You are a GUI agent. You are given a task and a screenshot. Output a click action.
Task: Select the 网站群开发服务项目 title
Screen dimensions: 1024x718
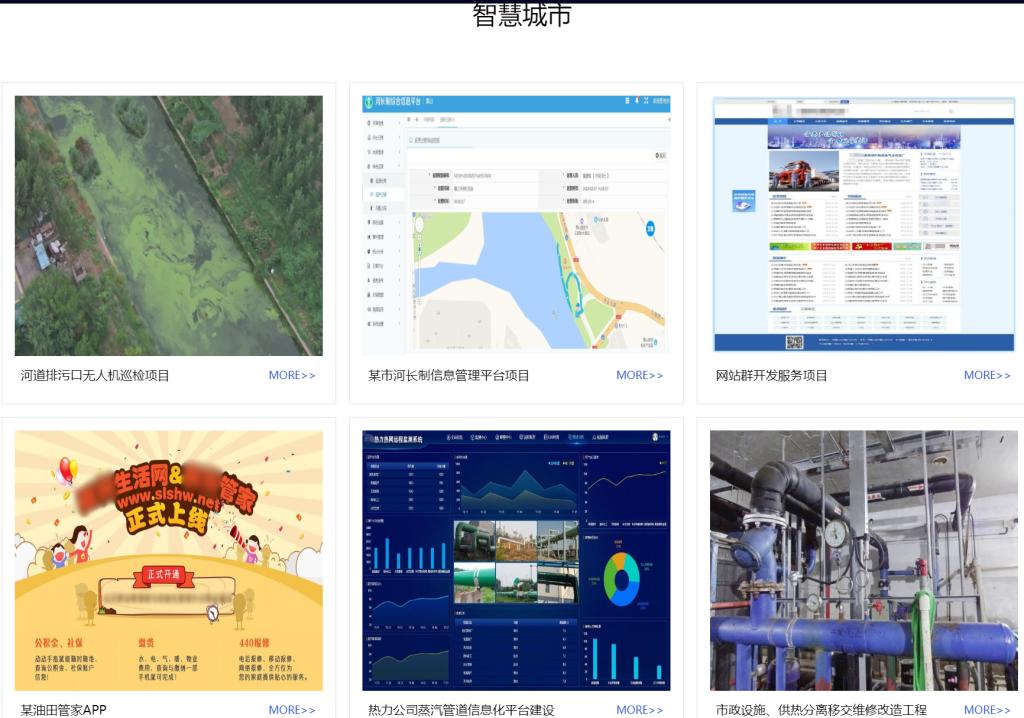772,376
